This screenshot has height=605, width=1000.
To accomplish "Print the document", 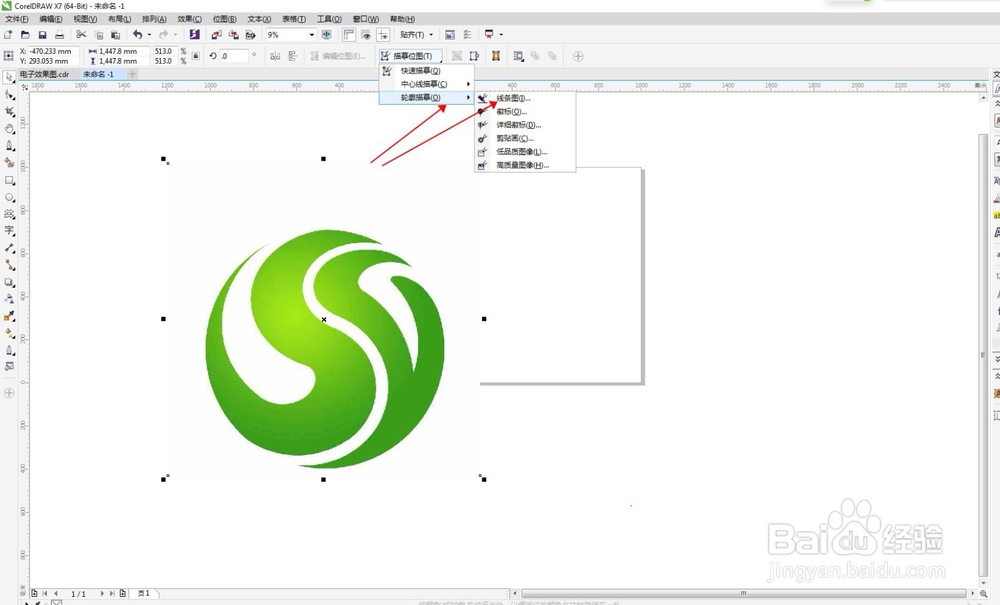I will [x=59, y=34].
